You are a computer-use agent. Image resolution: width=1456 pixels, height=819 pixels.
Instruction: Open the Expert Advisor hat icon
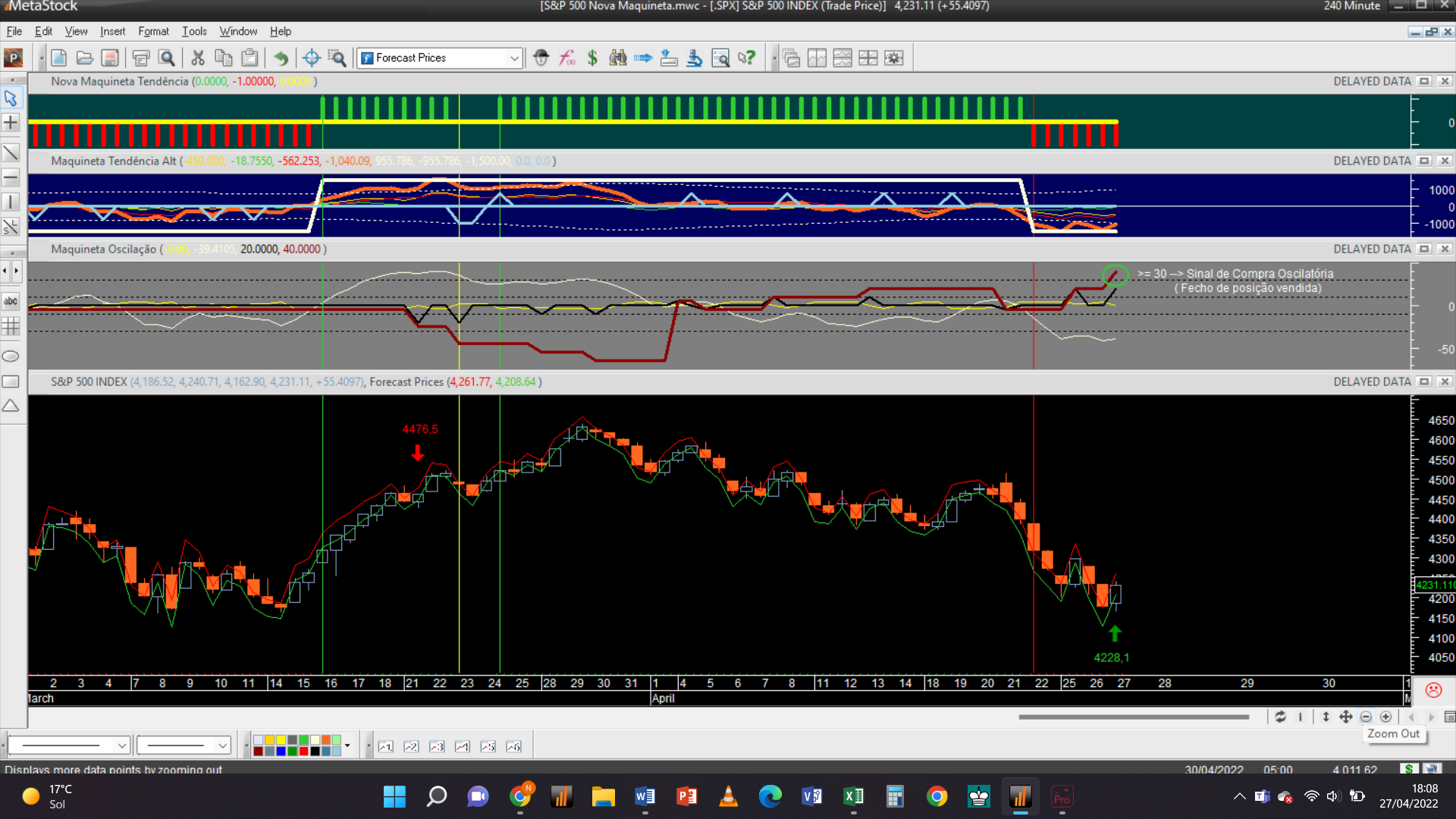pyautogui.click(x=541, y=58)
